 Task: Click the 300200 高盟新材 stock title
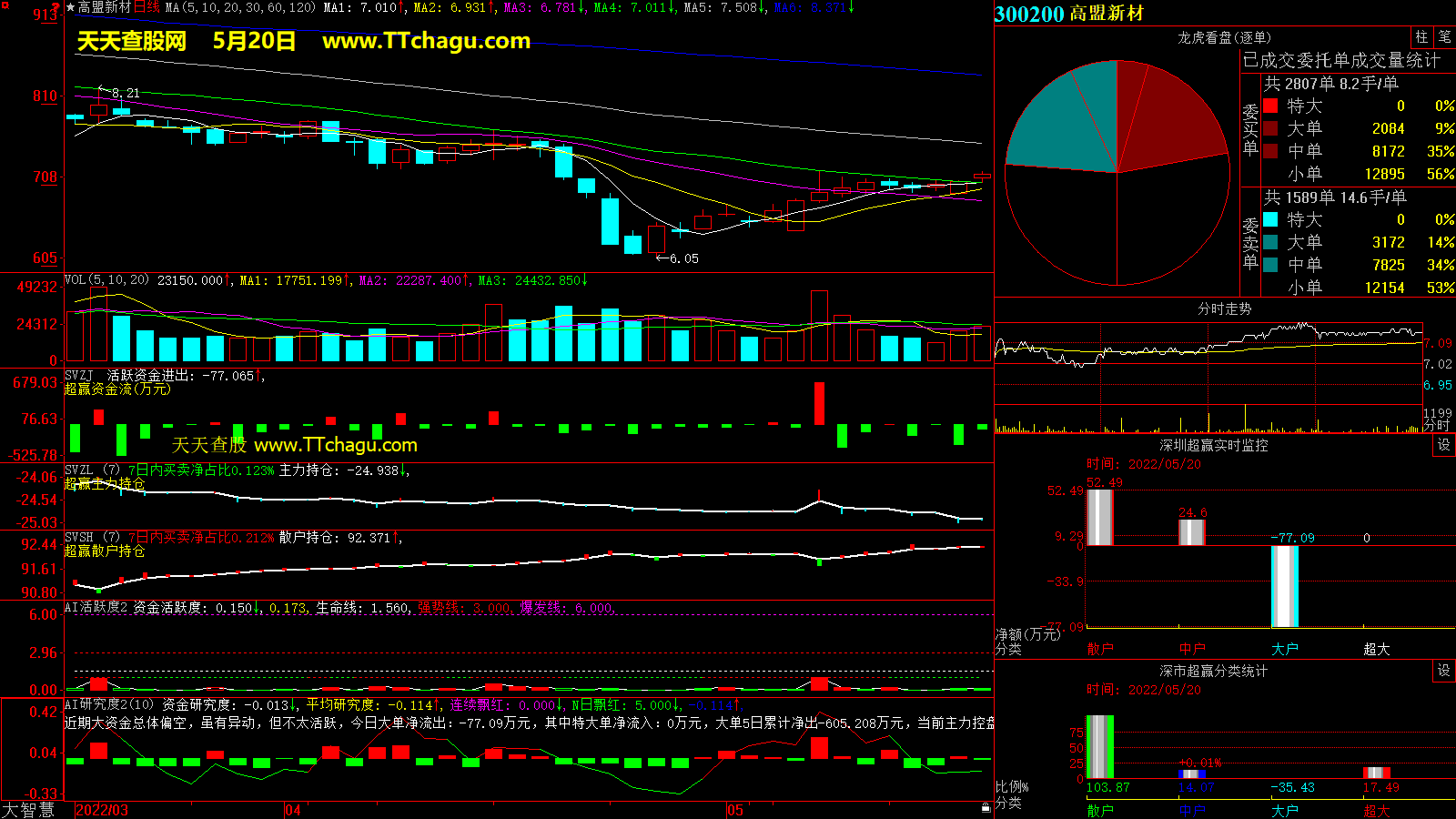coord(1069,14)
